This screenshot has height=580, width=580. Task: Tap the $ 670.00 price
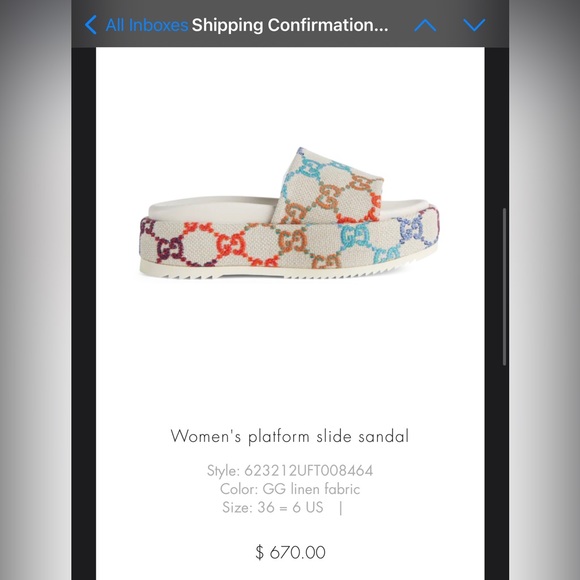[290, 552]
